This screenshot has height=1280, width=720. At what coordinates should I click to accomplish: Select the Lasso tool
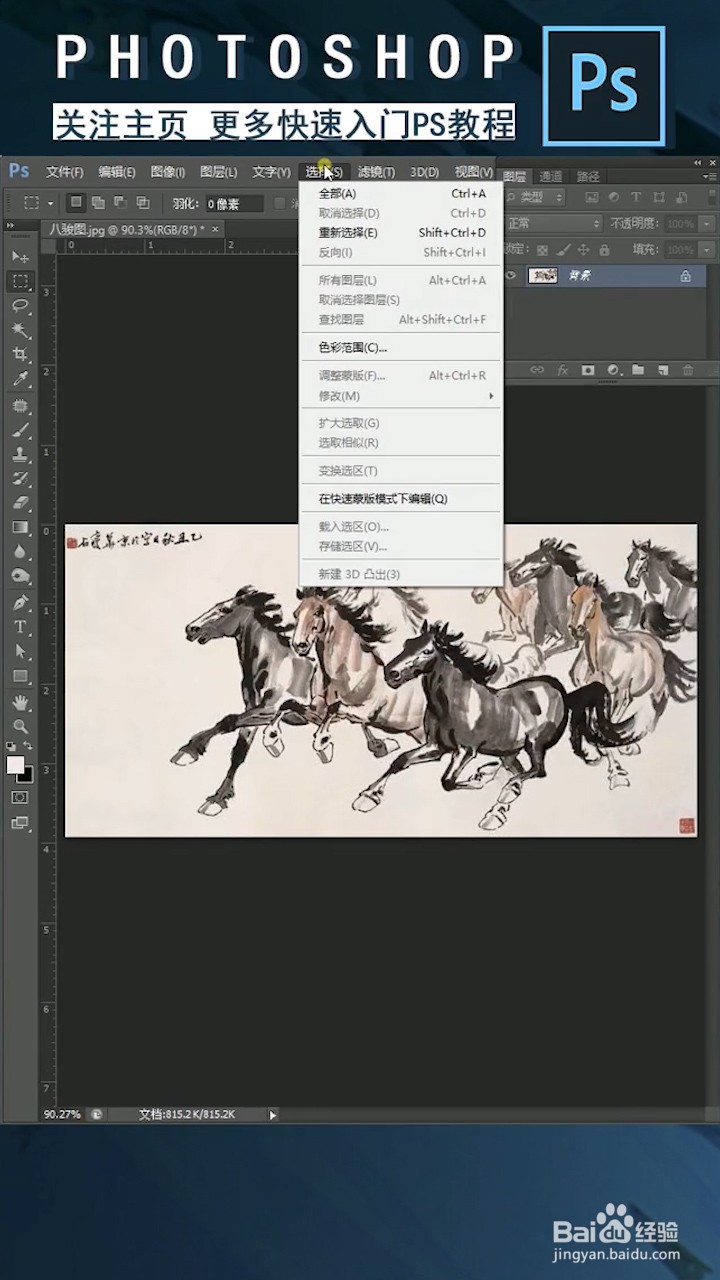pos(20,306)
